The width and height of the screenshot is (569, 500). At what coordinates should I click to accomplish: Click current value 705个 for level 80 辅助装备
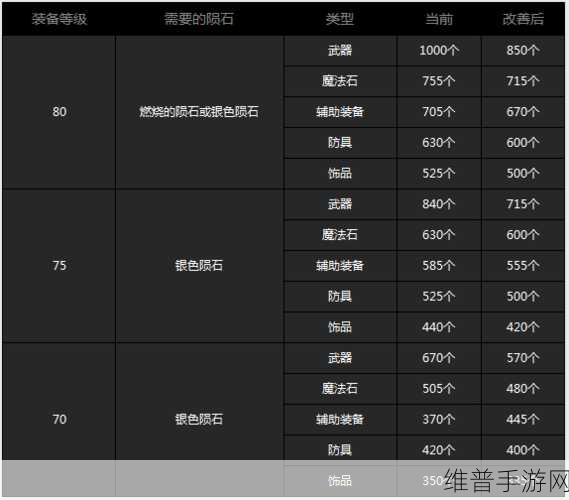(439, 111)
